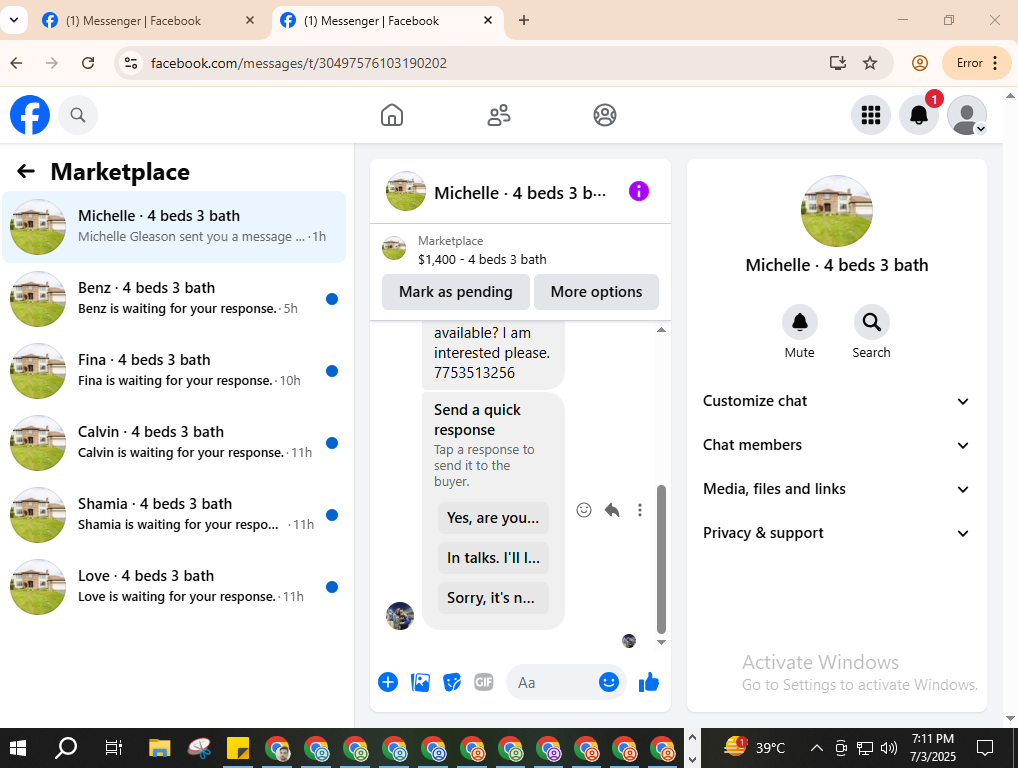Open Shamia conversation in list
This screenshot has height=768, width=1018.
(x=174, y=515)
